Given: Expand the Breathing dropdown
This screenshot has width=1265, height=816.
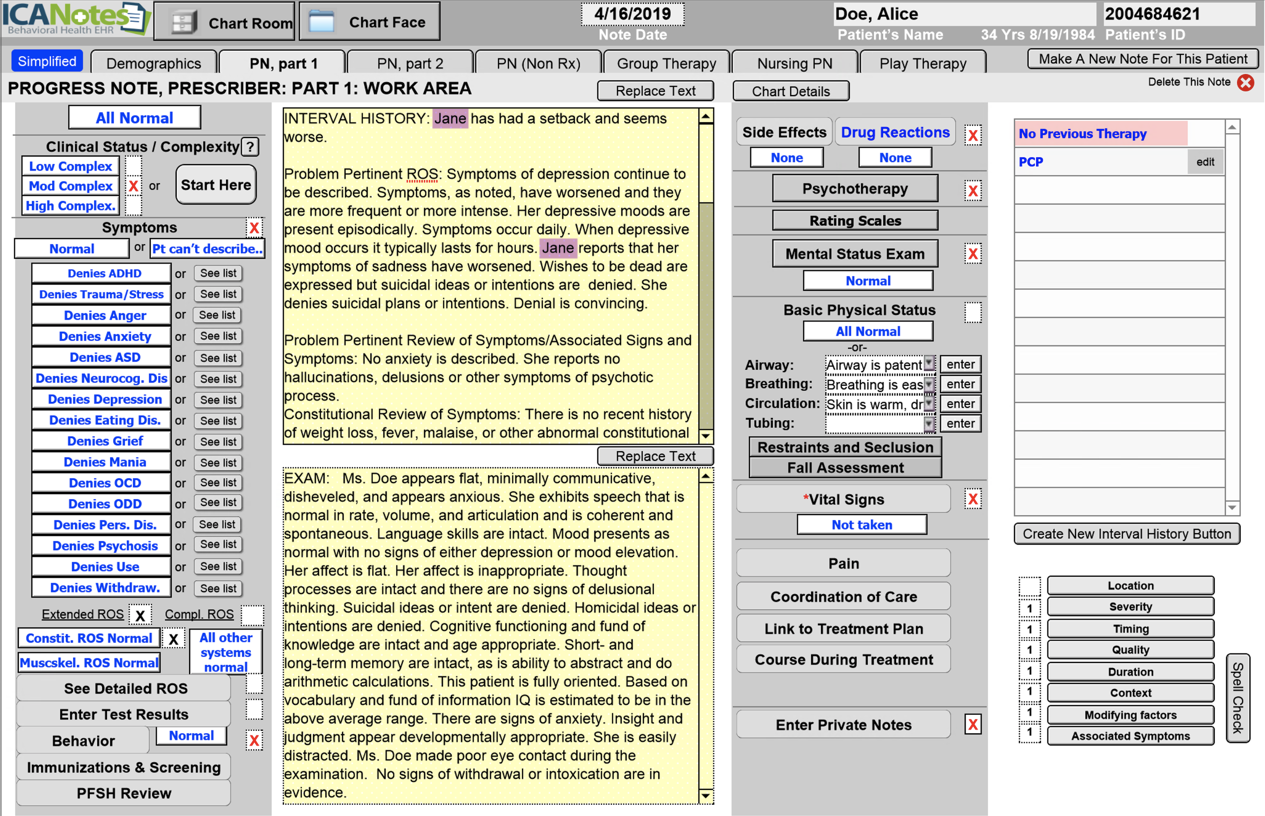Looking at the screenshot, I should click(x=929, y=385).
